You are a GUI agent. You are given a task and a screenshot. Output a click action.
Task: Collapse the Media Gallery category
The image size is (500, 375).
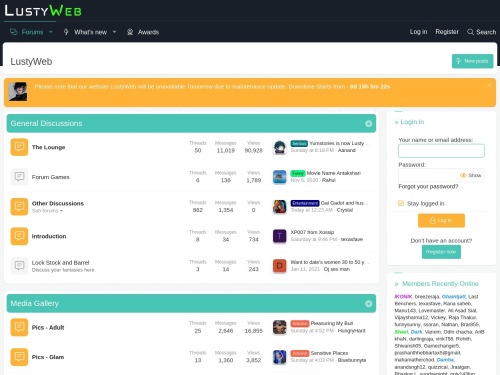368,304
